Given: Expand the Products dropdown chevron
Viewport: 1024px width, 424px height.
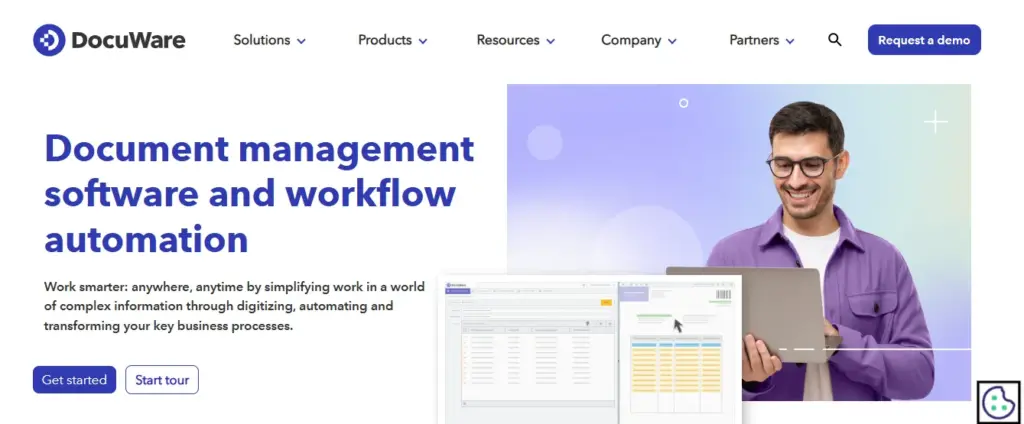Looking at the screenshot, I should (423, 41).
